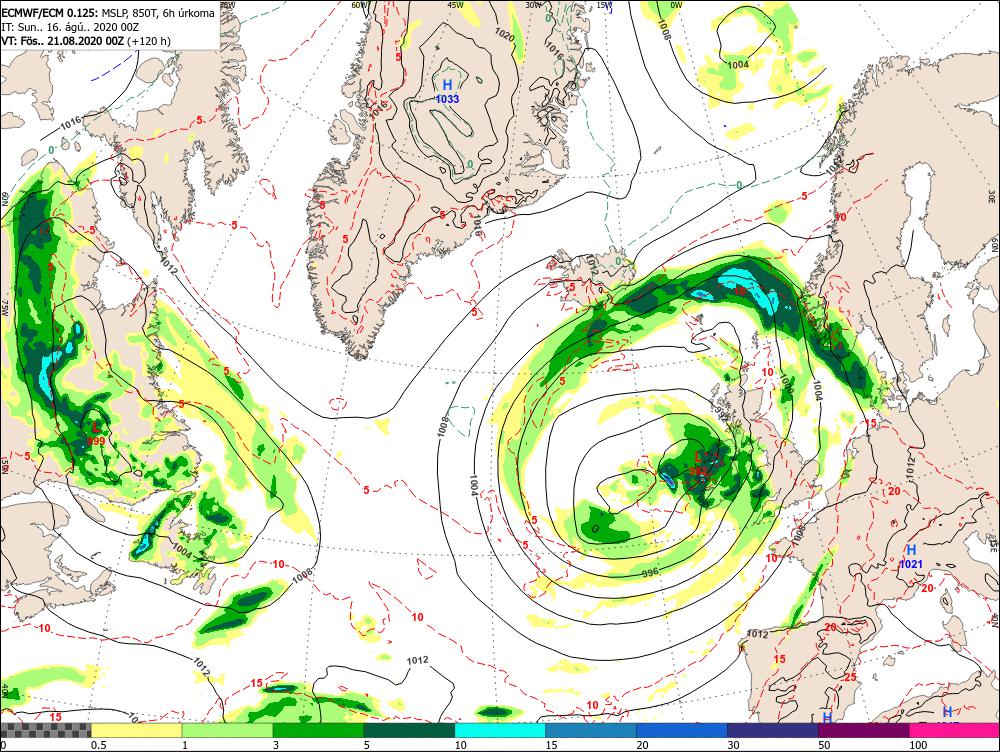Click the '999' low pressure value
Viewport: 1000px width, 752px height.
click(96, 441)
